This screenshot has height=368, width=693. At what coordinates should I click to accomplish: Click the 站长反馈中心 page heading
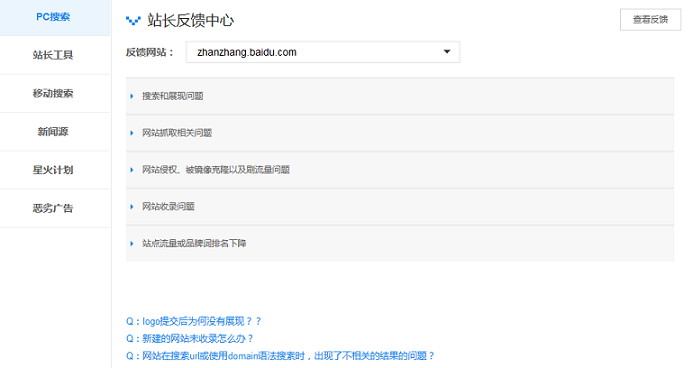[190, 20]
